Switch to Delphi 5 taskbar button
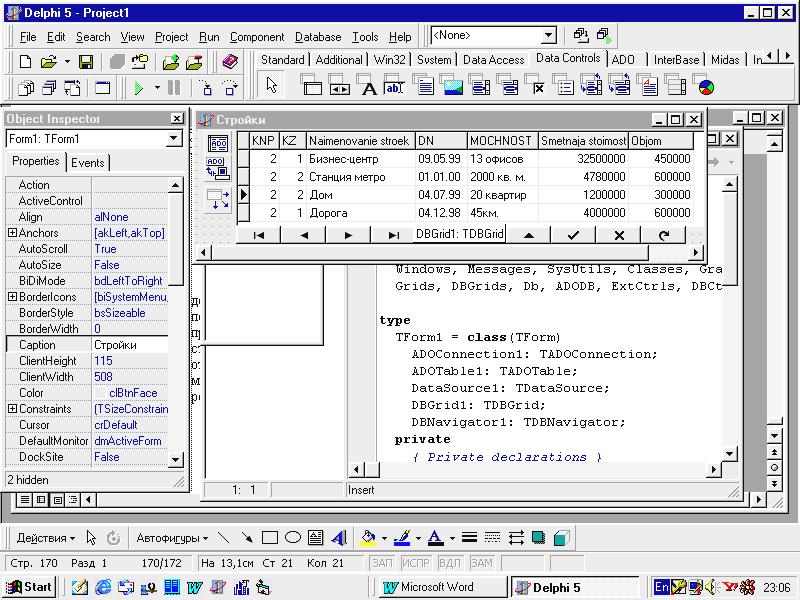Viewport: 800px width, 600px height. [x=574, y=587]
